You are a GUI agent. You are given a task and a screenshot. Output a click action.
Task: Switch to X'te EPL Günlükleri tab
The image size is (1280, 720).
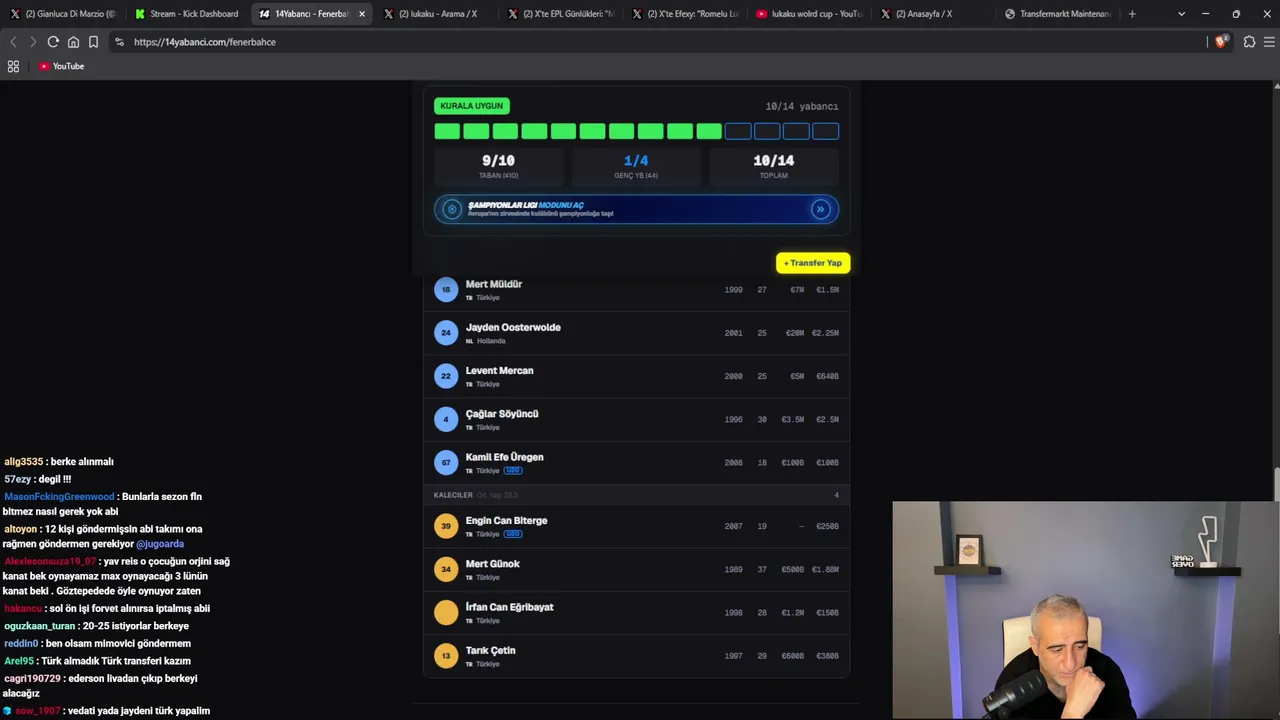[560, 14]
